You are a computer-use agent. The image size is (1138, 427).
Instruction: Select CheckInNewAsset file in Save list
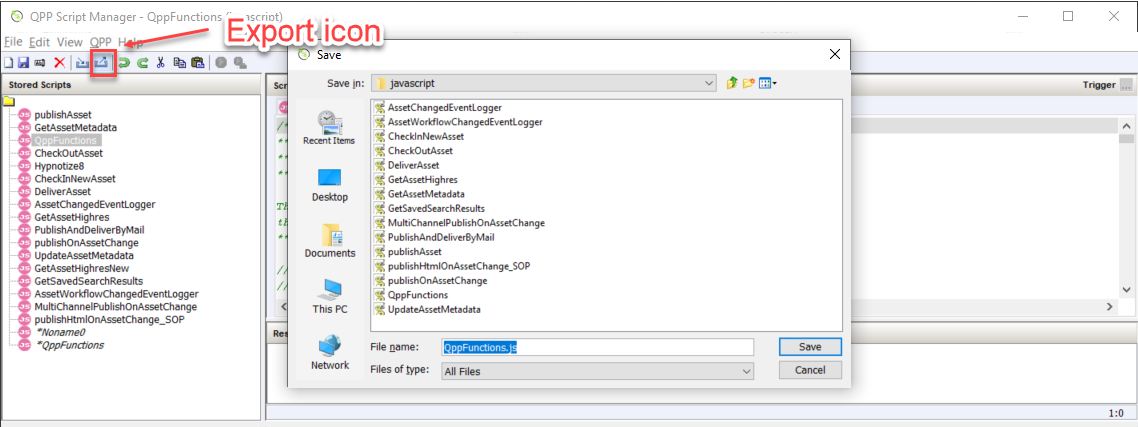[426, 136]
